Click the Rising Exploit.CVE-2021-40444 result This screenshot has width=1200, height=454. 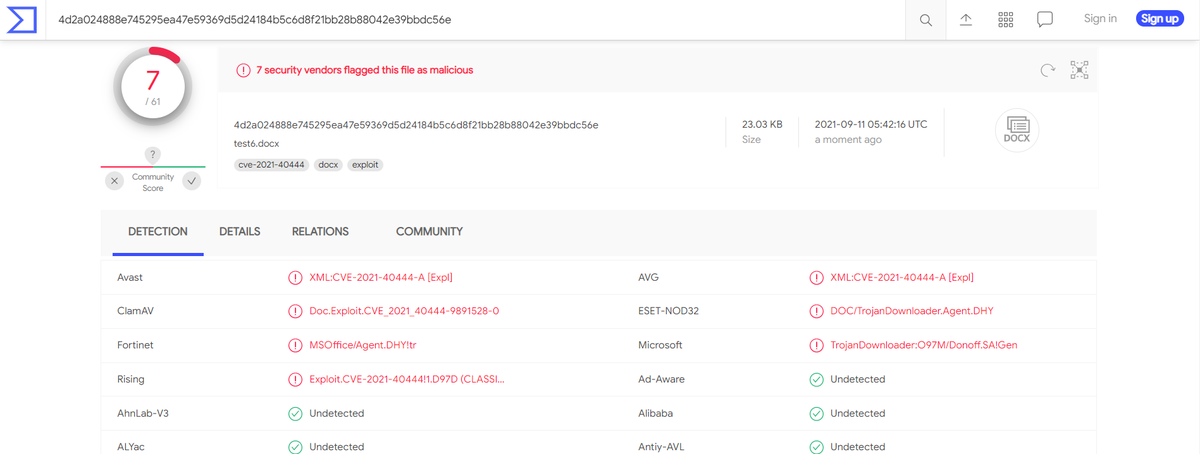(407, 379)
